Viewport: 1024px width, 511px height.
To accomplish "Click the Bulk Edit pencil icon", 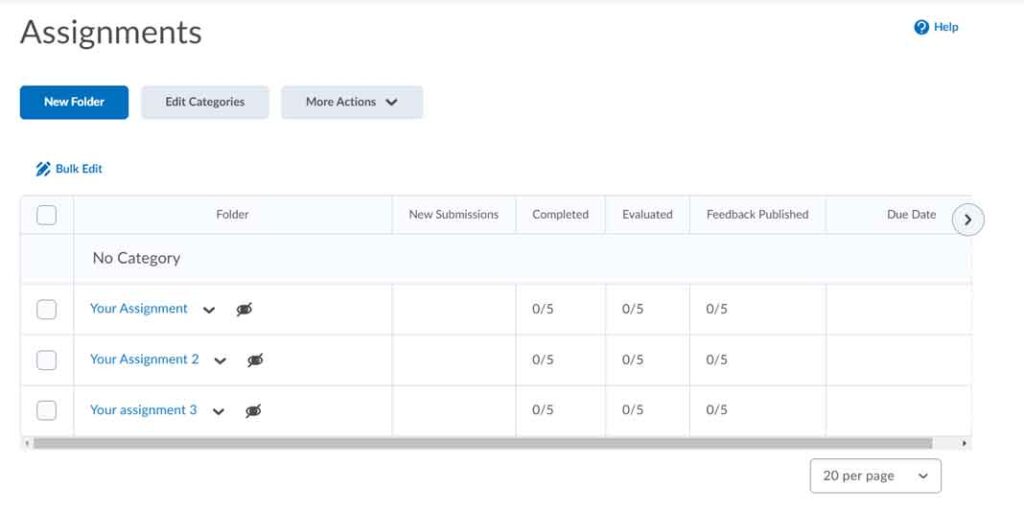I will [x=43, y=169].
